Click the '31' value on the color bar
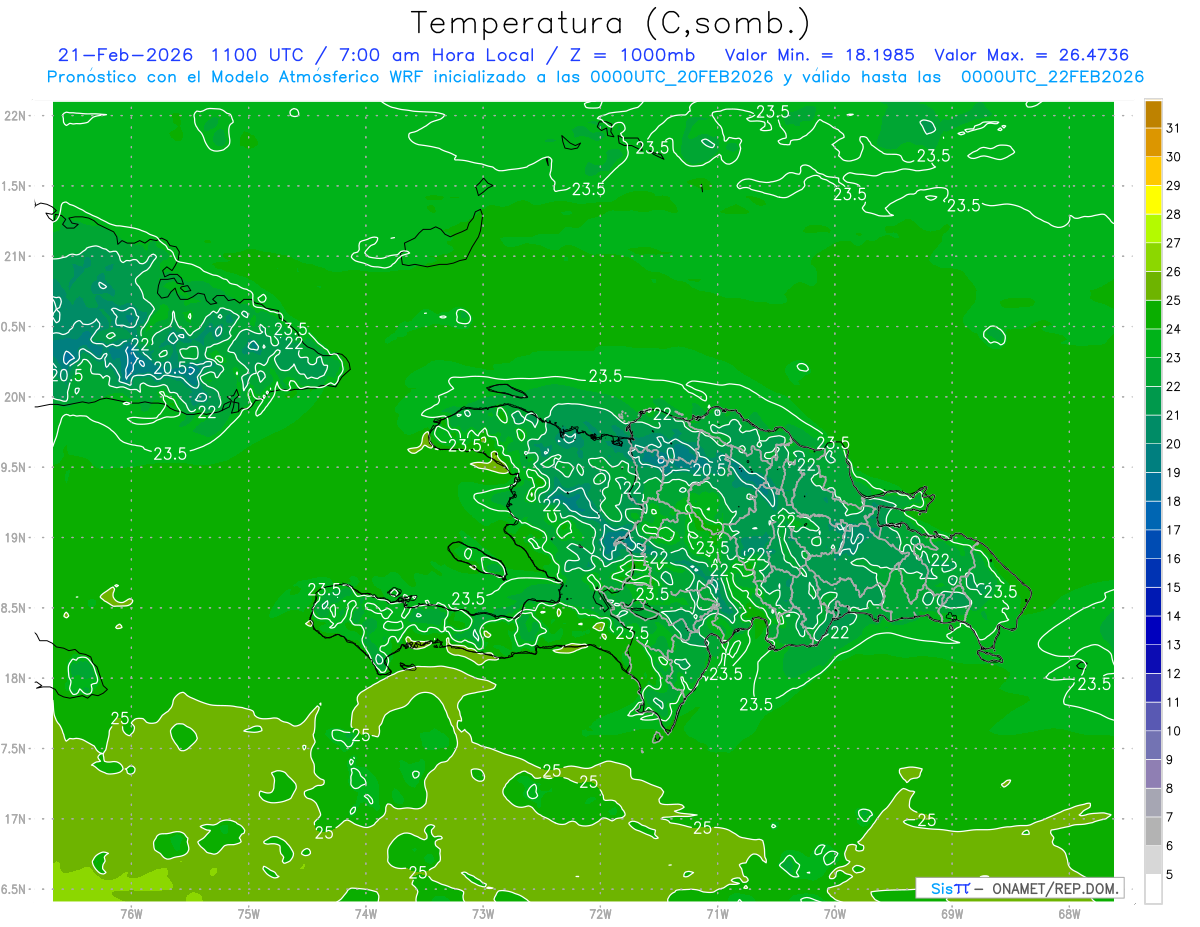 click(1173, 128)
